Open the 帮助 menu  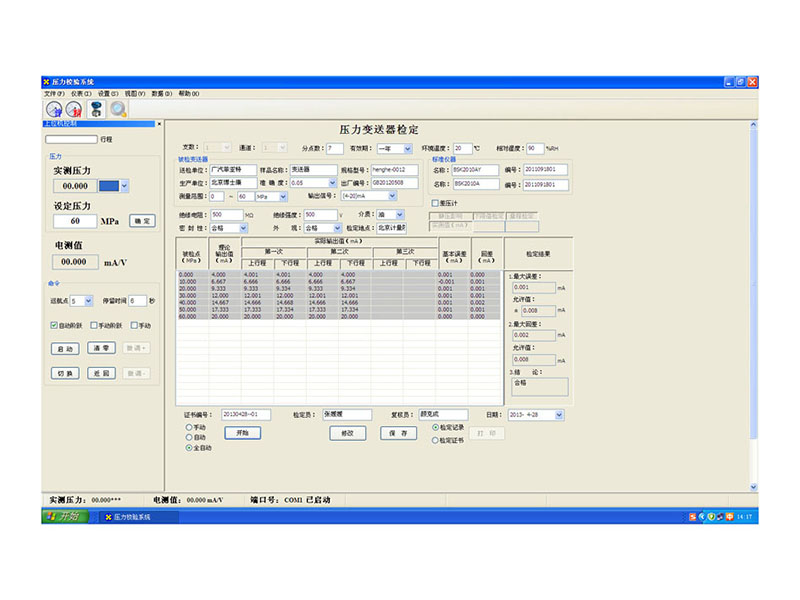188,93
